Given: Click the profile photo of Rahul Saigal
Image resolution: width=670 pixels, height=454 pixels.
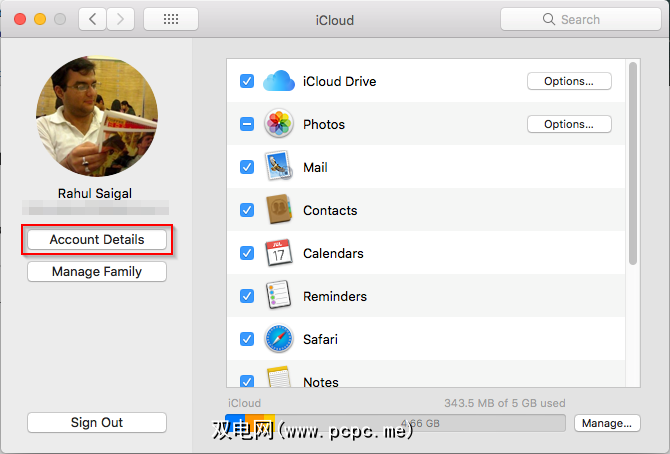Looking at the screenshot, I should [x=97, y=116].
